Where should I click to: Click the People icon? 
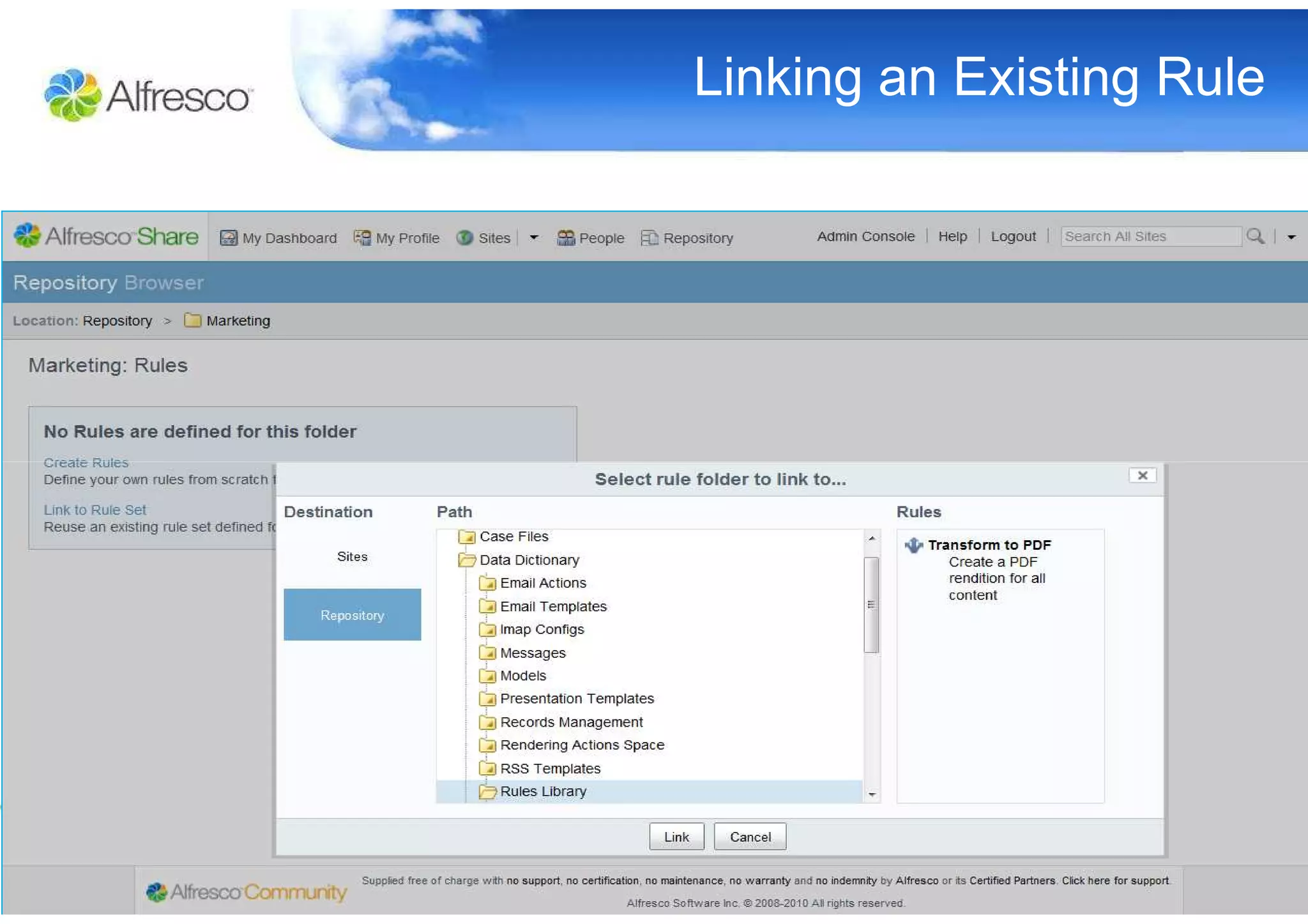coord(566,238)
